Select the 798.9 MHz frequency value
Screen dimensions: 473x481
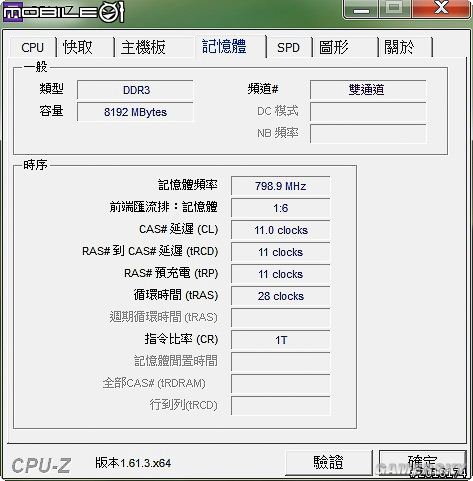[x=281, y=186]
